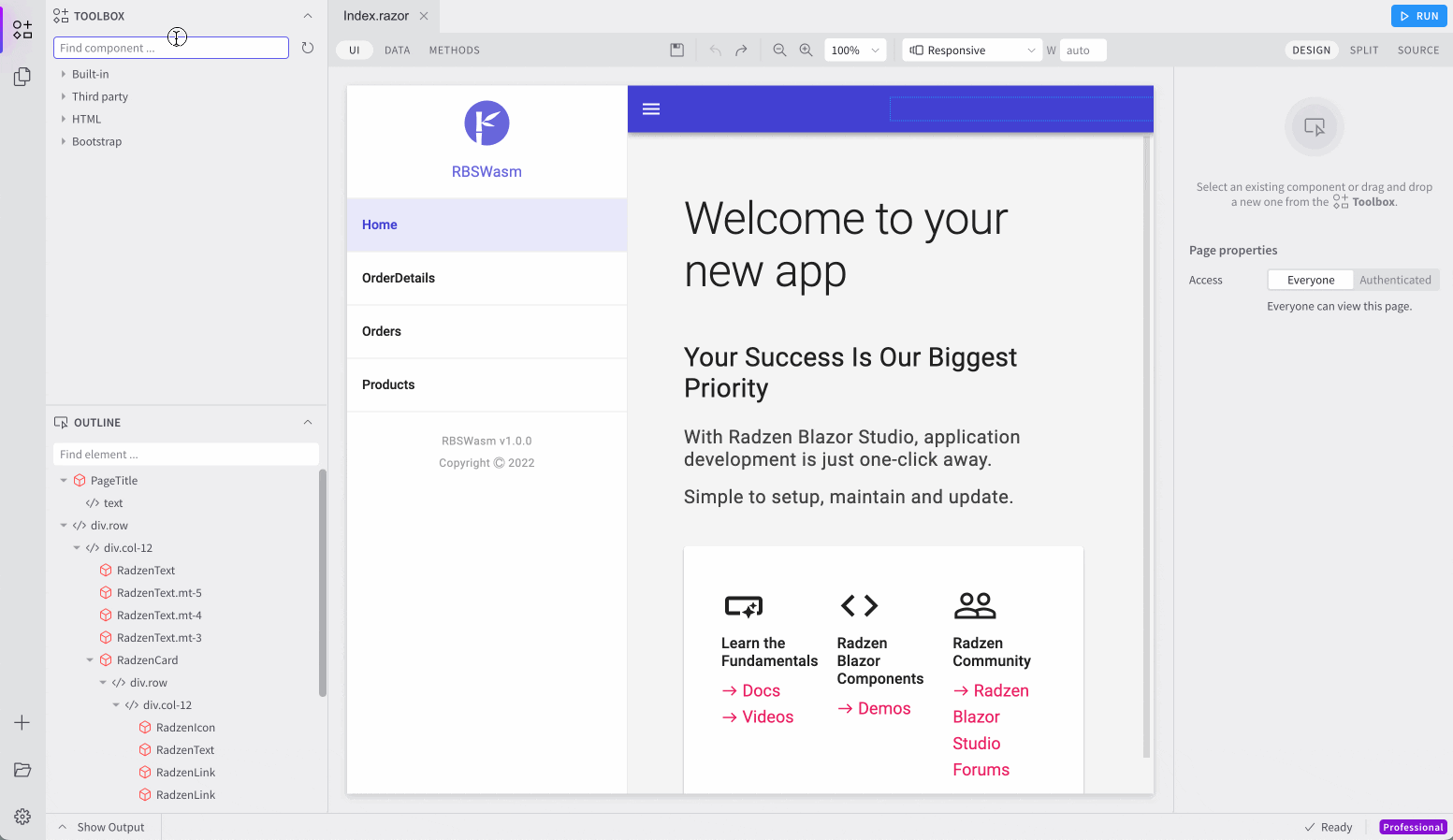Collapse the Outline panel chevron
This screenshot has width=1453, height=840.
(308, 423)
